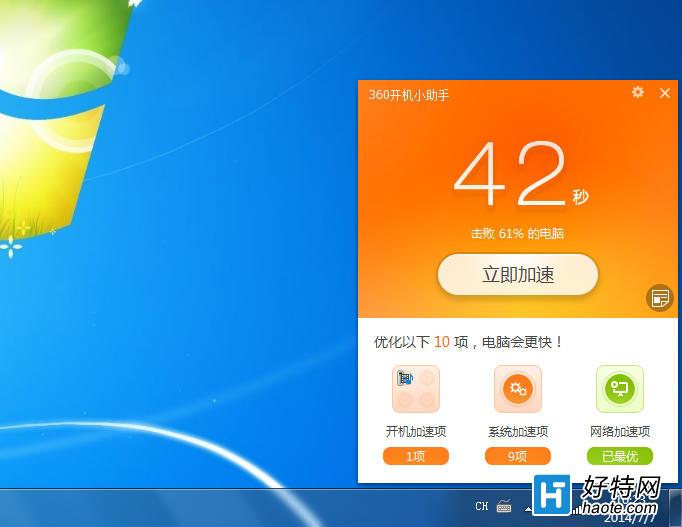The image size is (682, 527).
Task: Click the 击败 61% 的电脑 text
Action: coord(518,234)
